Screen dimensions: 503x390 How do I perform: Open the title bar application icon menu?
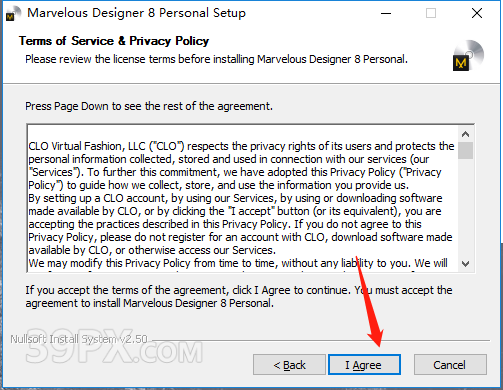[x=13, y=13]
